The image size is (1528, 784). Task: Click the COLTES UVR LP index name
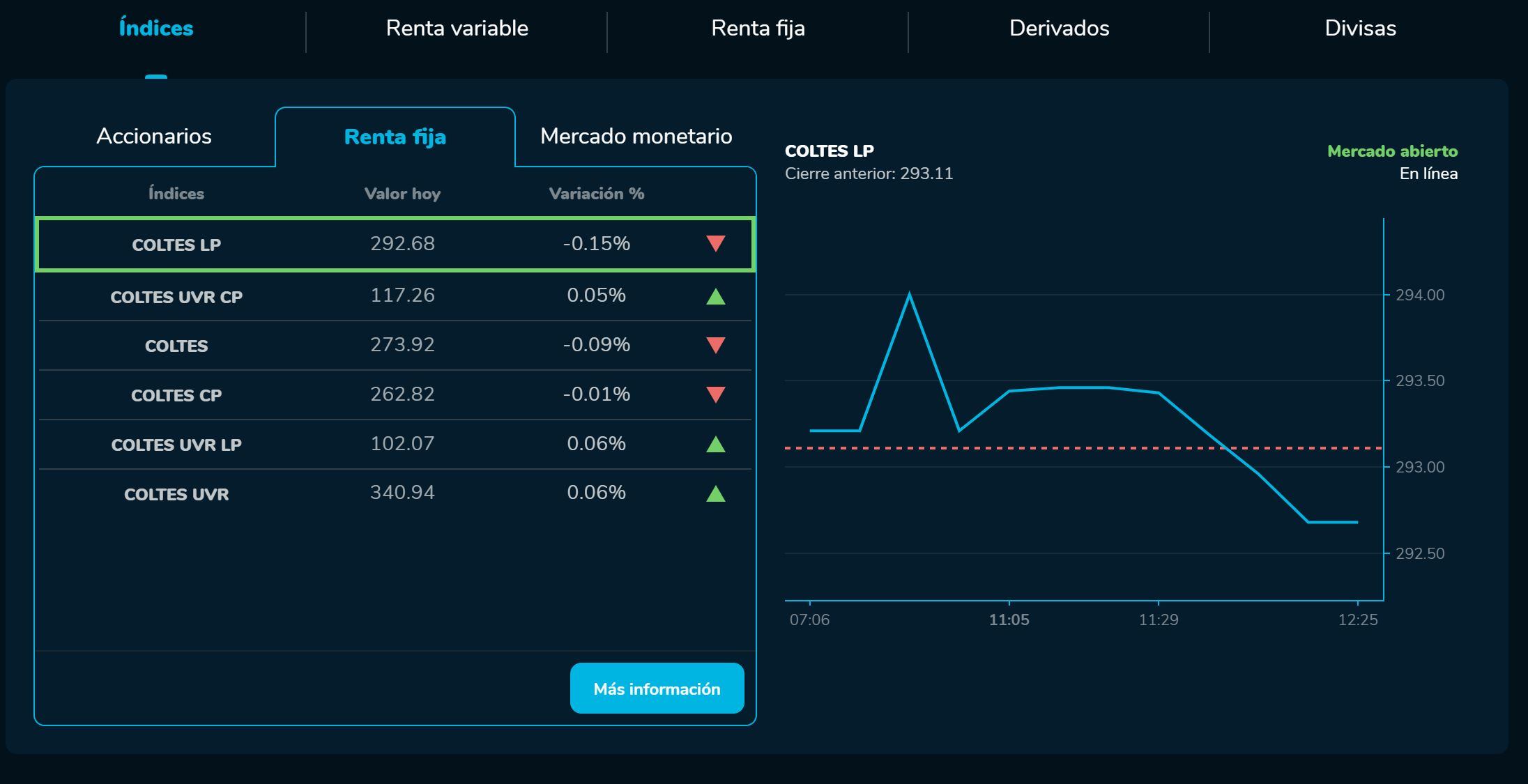click(x=176, y=445)
